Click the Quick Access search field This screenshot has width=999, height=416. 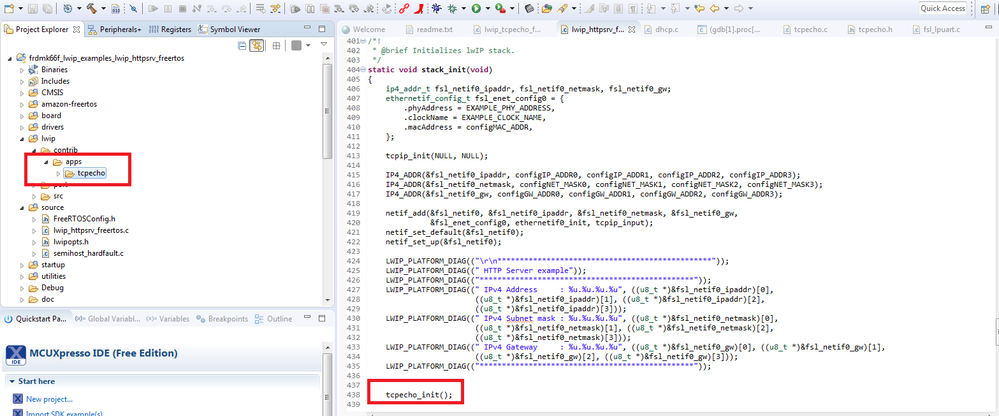click(x=943, y=8)
